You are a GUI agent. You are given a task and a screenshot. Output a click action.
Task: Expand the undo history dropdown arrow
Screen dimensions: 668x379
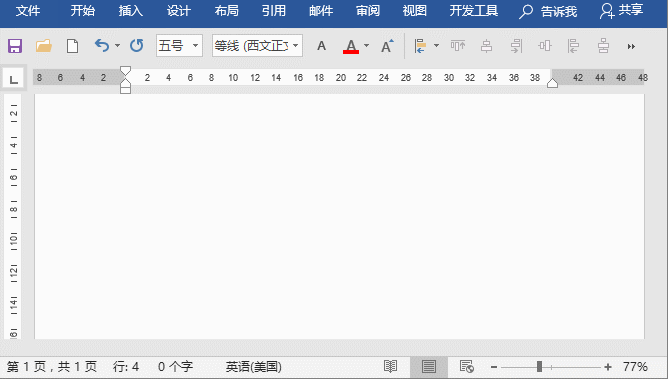(117, 46)
